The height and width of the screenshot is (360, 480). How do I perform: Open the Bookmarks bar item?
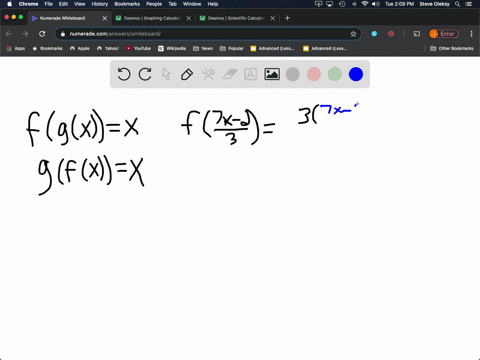pos(47,48)
